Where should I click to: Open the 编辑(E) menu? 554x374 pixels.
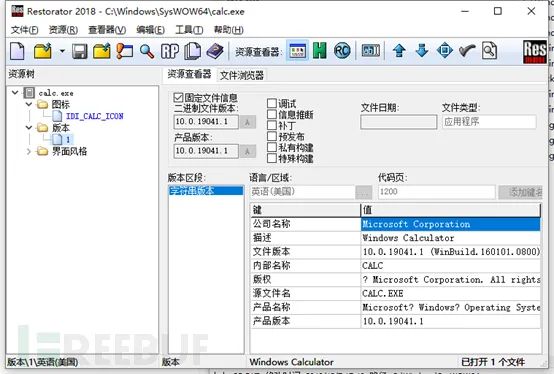pos(151,30)
